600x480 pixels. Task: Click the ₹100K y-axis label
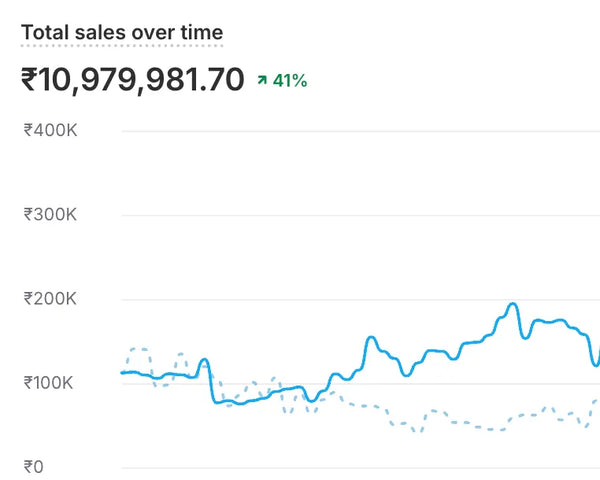(x=50, y=383)
